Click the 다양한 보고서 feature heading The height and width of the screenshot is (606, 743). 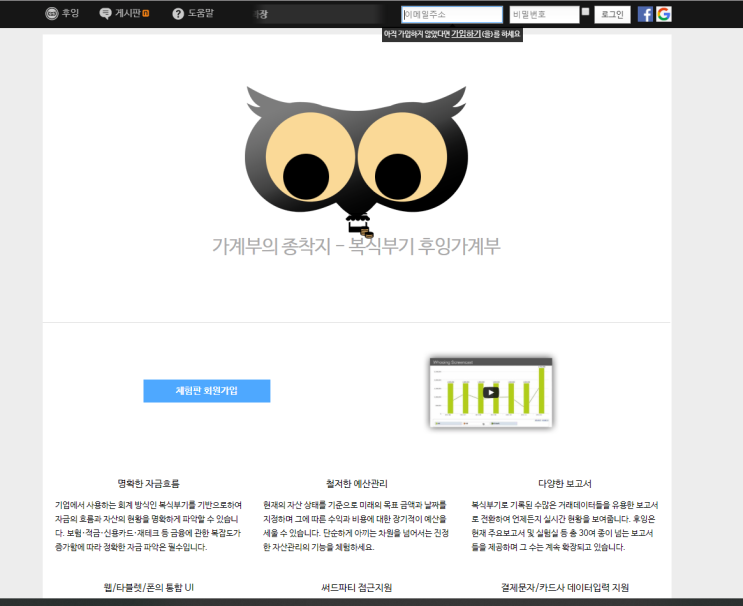[x=565, y=483]
